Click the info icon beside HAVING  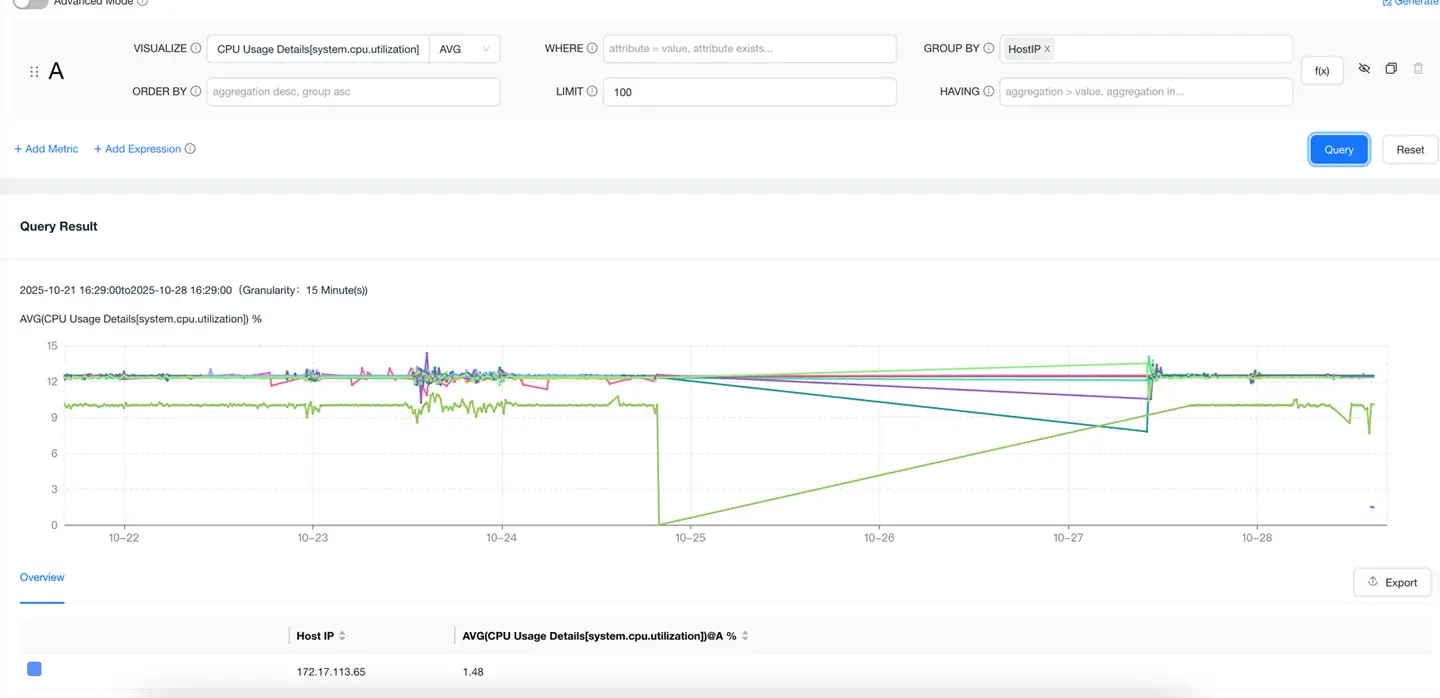point(989,91)
